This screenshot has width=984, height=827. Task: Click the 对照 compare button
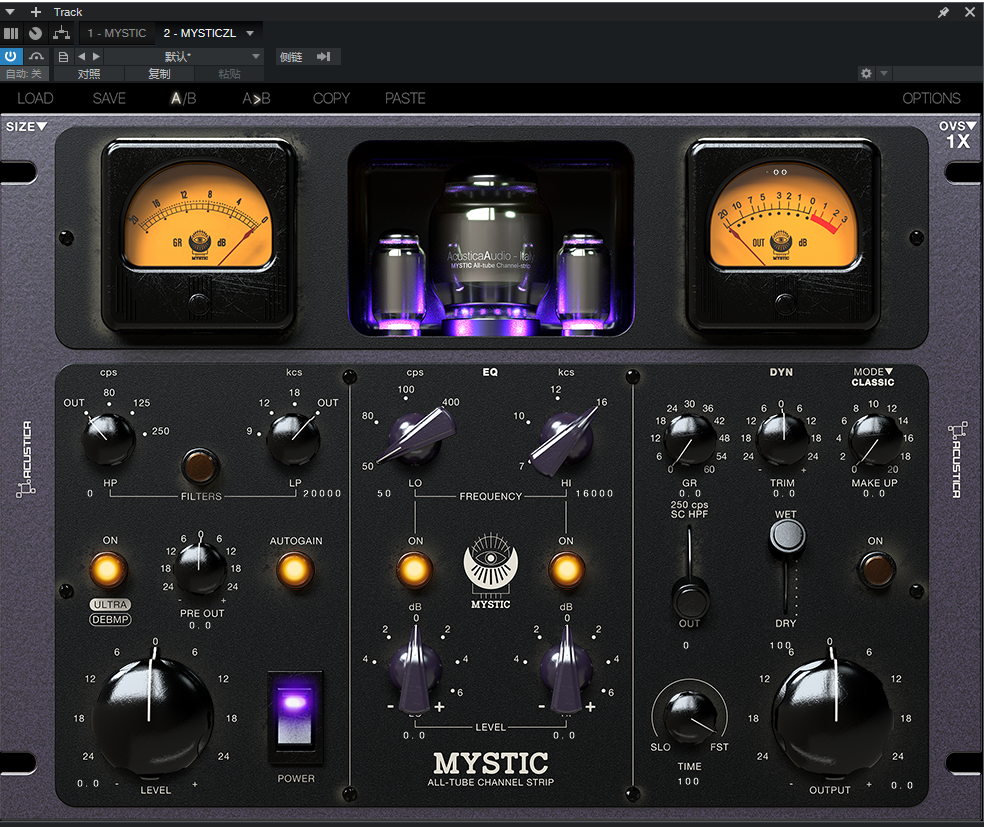pyautogui.click(x=89, y=74)
